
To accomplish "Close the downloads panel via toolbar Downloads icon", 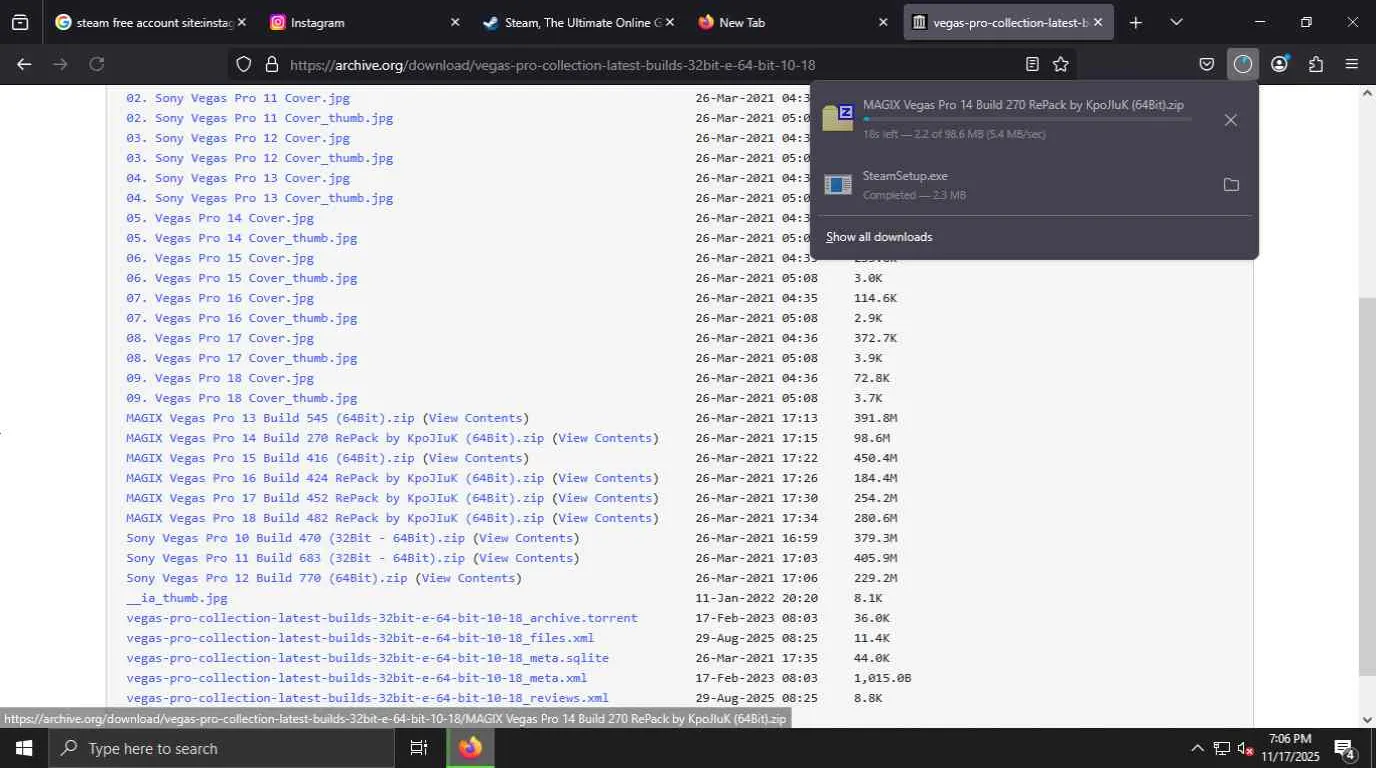I will click(1243, 64).
